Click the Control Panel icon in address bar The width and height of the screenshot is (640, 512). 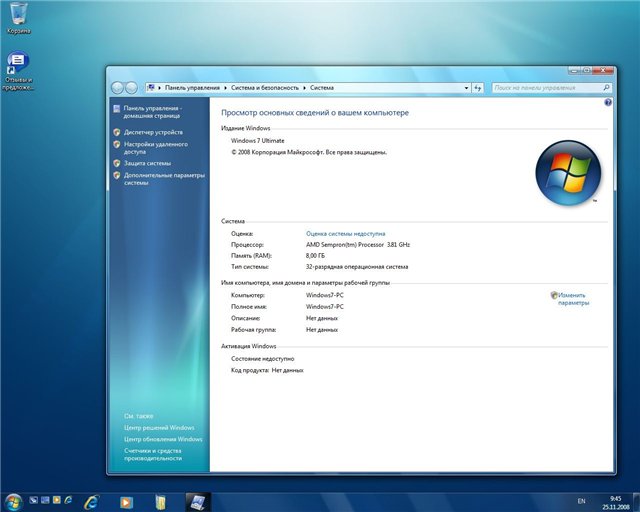[x=151, y=87]
